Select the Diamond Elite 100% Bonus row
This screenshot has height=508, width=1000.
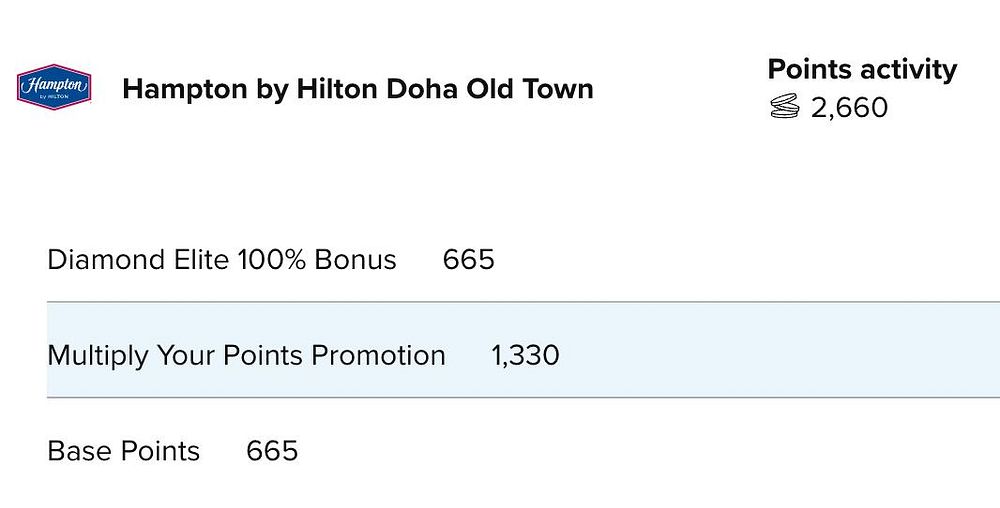pos(523,260)
